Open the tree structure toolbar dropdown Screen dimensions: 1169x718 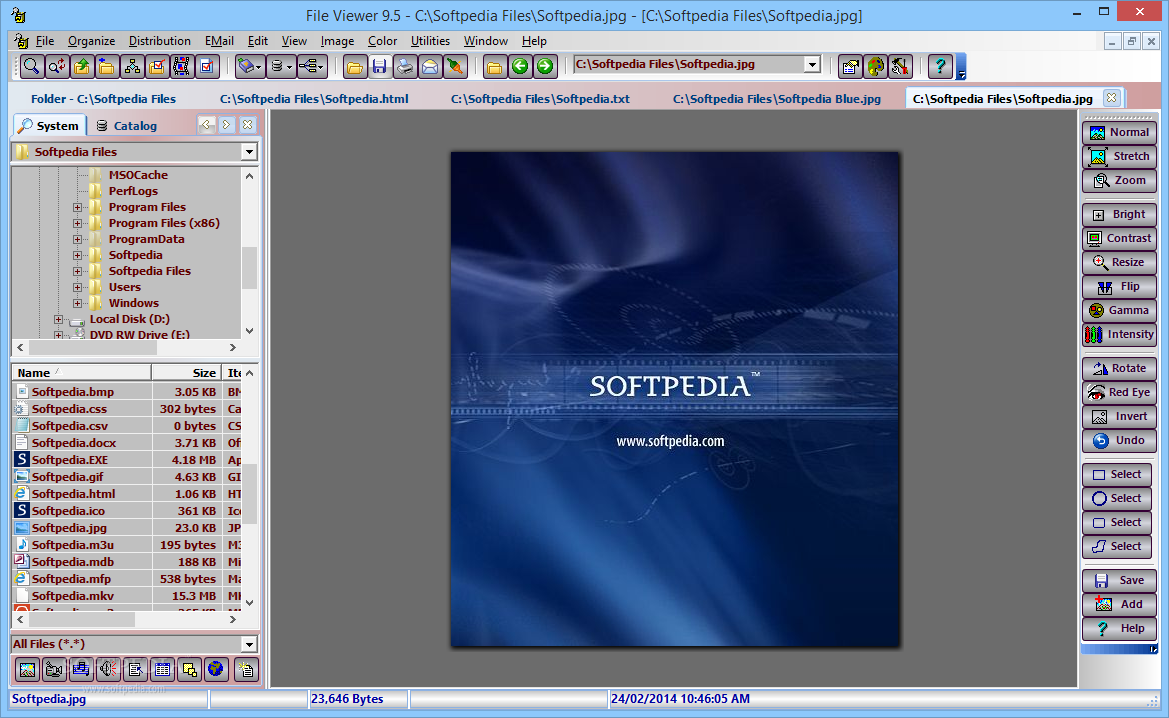(321, 66)
